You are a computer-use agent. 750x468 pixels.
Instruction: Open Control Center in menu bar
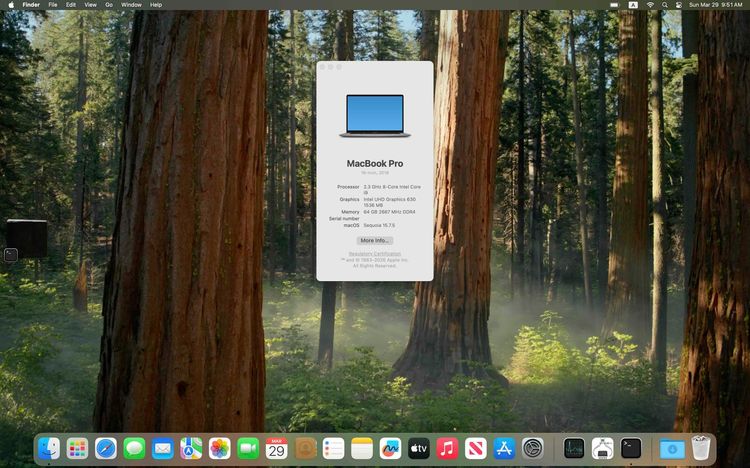[x=678, y=5]
